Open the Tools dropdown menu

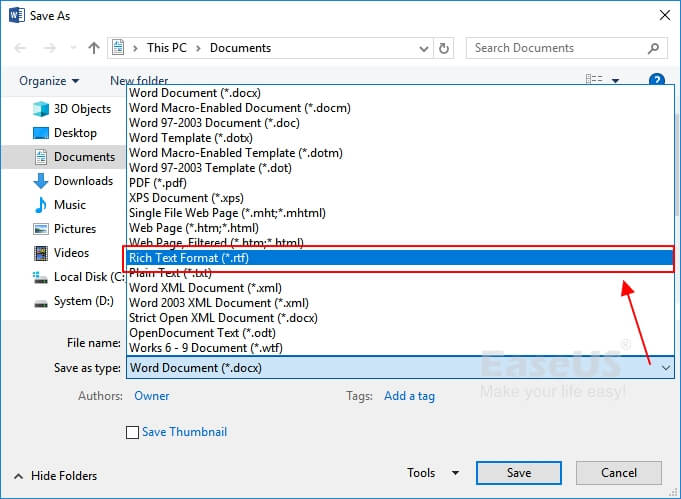(x=432, y=473)
